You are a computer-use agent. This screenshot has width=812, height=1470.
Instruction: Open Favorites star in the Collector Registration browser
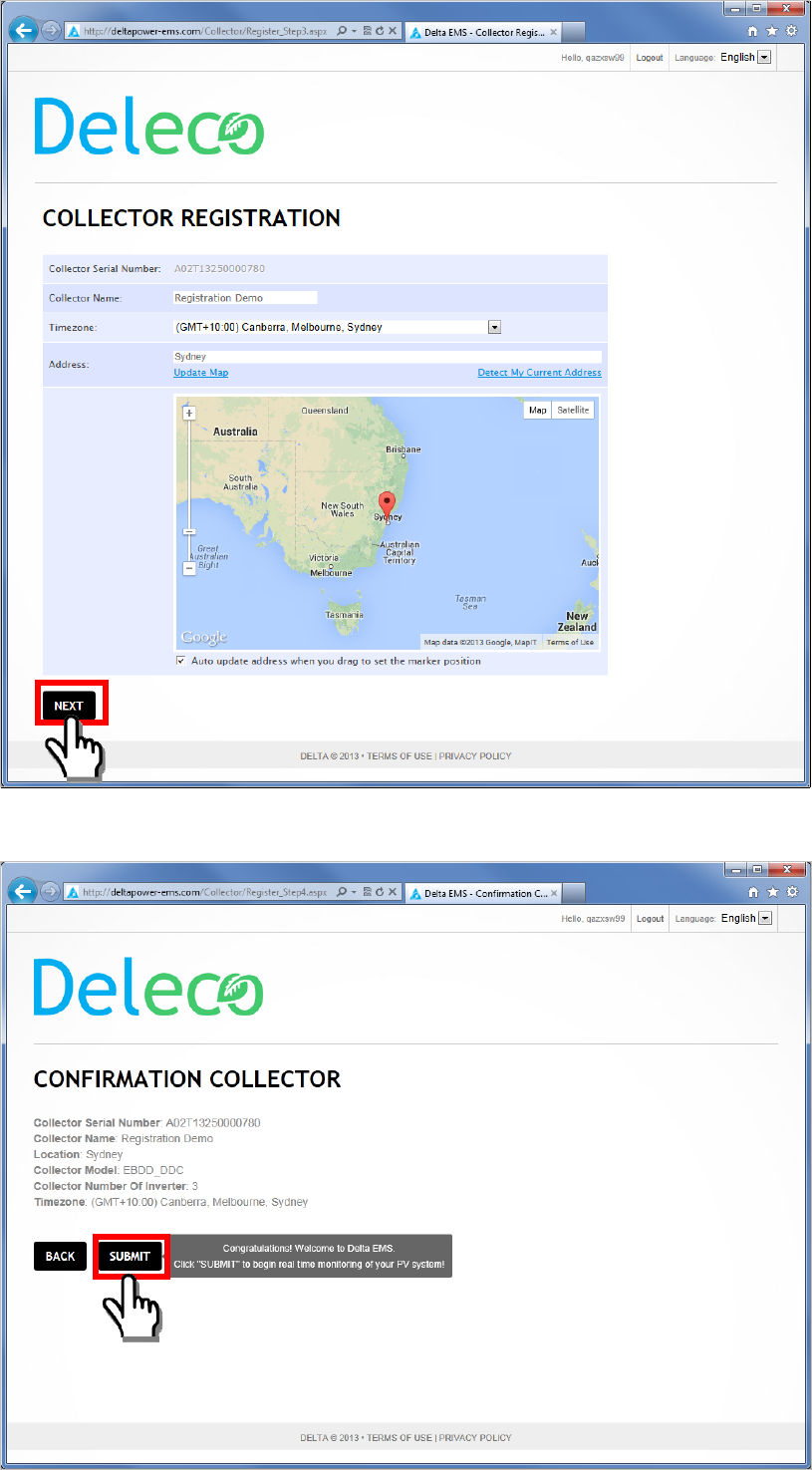(771, 30)
